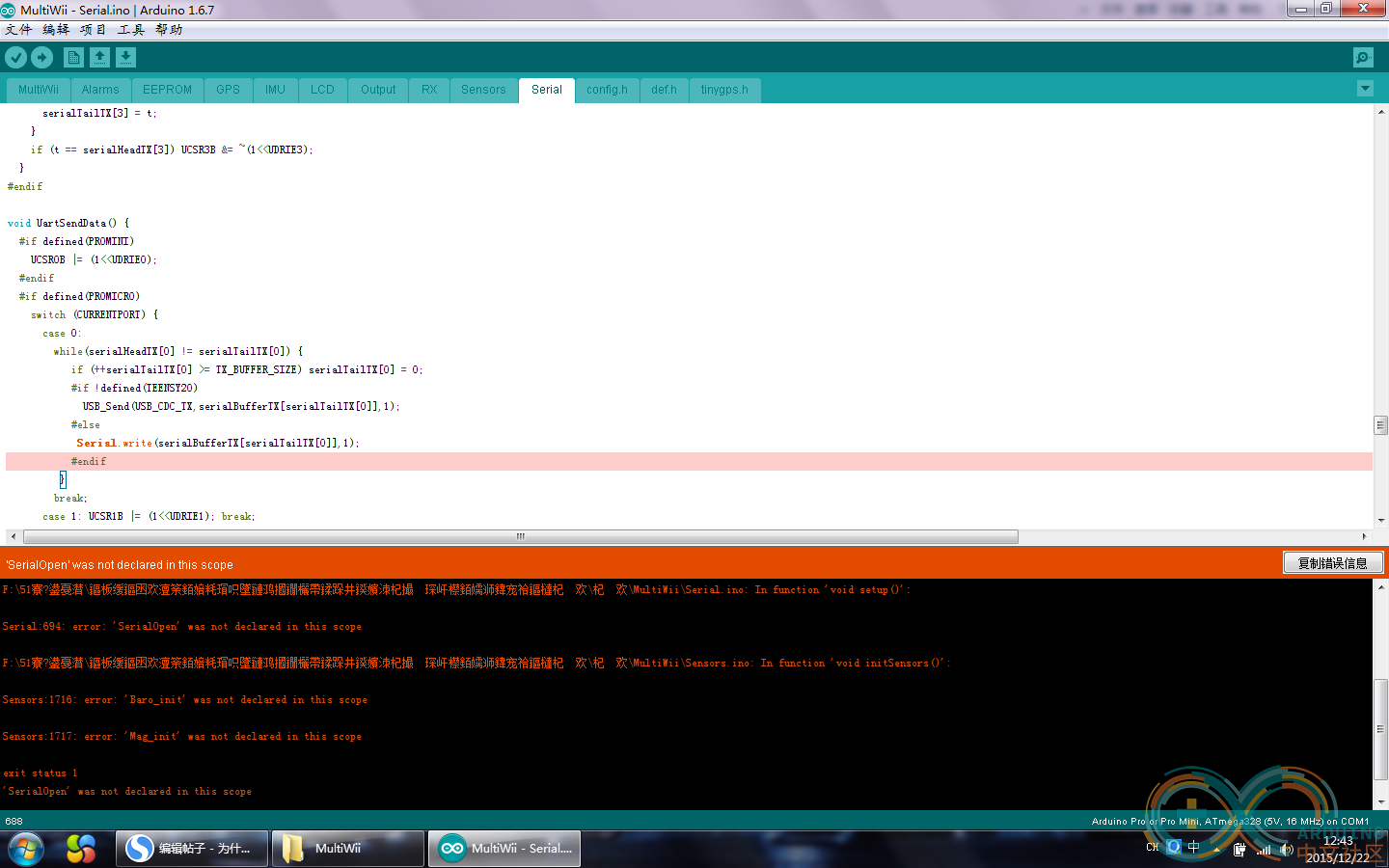
Task: Switch to the MultiWii folder taskbar window
Action: tap(347, 849)
